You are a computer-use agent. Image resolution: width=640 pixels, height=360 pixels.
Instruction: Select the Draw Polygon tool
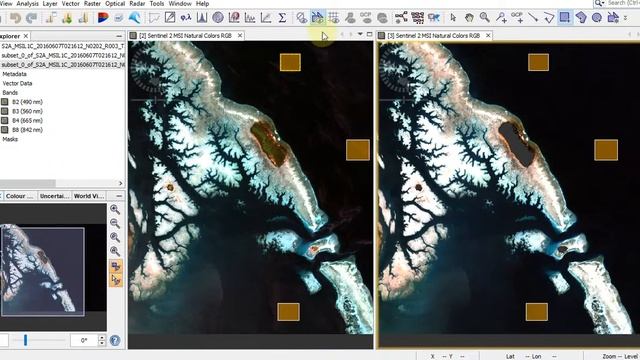pyautogui.click(x=581, y=18)
